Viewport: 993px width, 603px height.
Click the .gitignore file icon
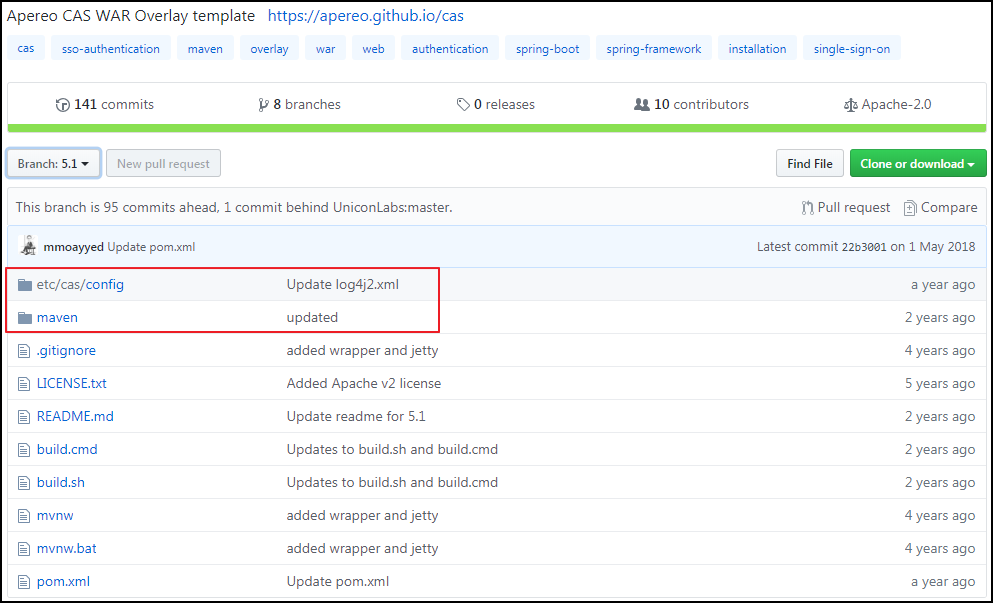click(x=24, y=351)
